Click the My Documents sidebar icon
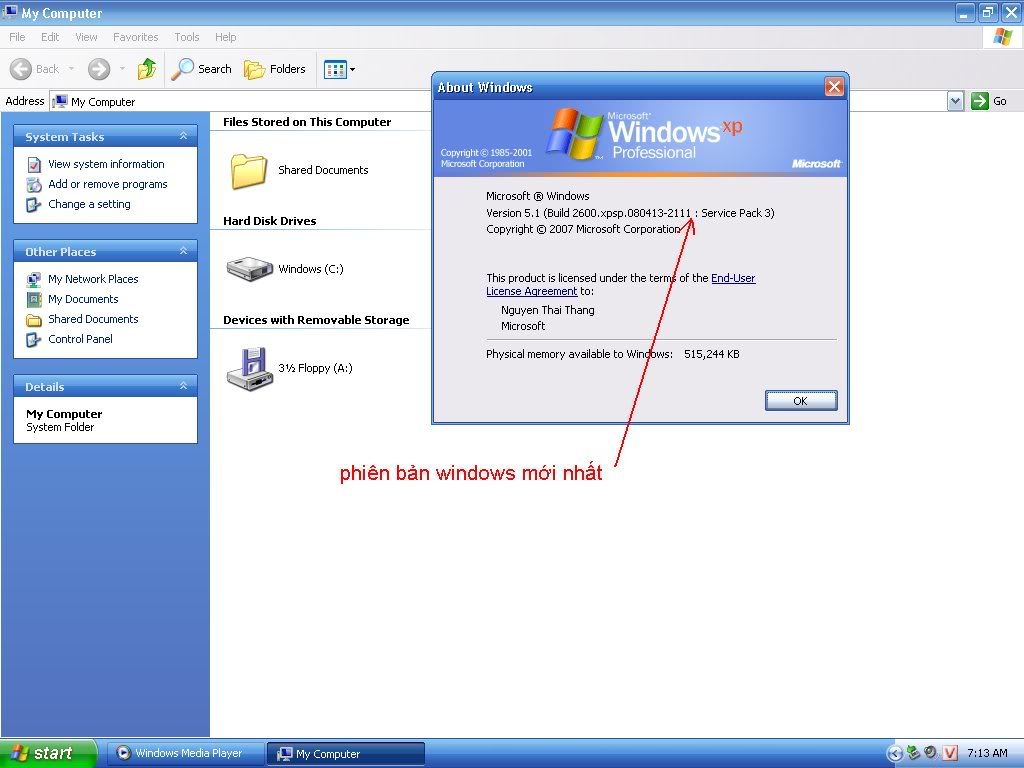 [x=33, y=300]
